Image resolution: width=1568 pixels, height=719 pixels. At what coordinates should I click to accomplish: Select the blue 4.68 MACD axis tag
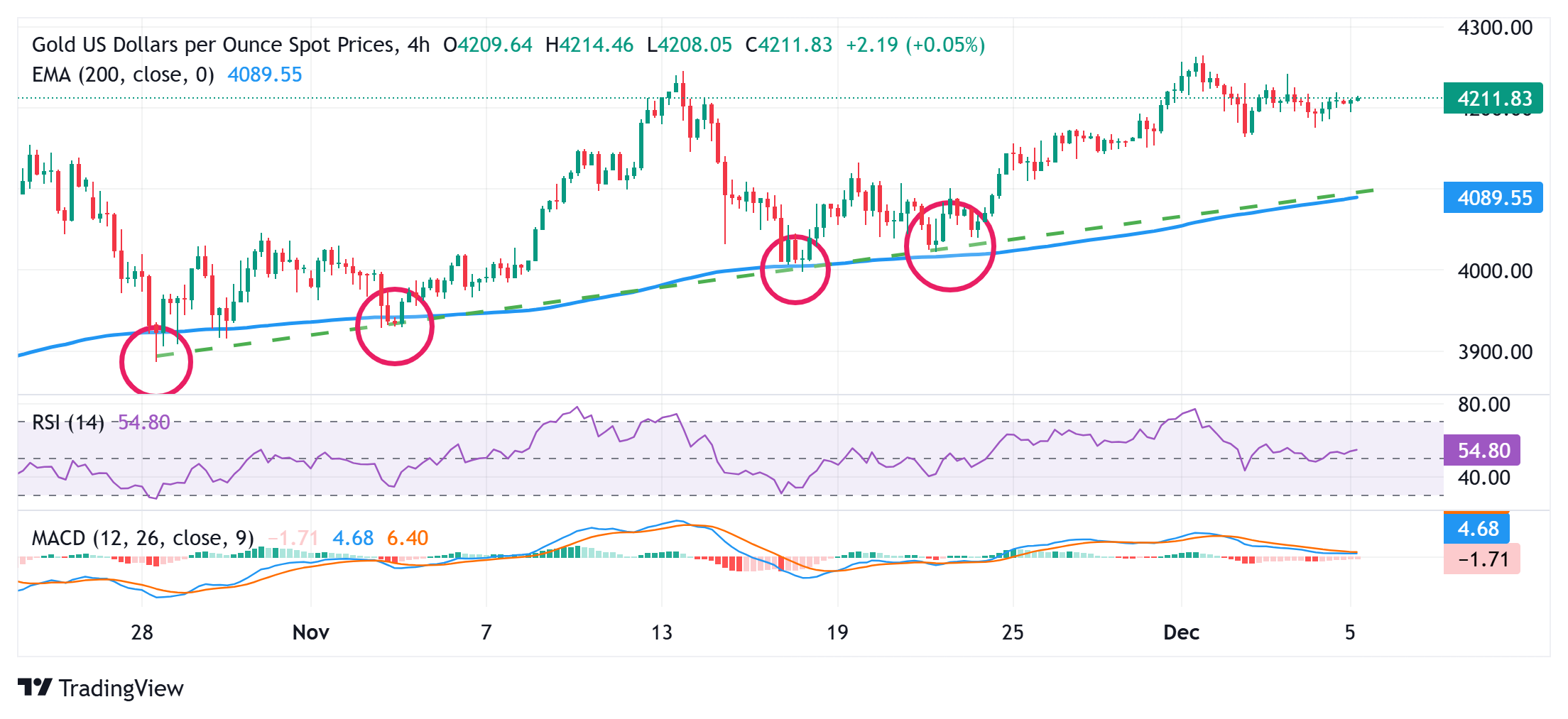point(1477,529)
